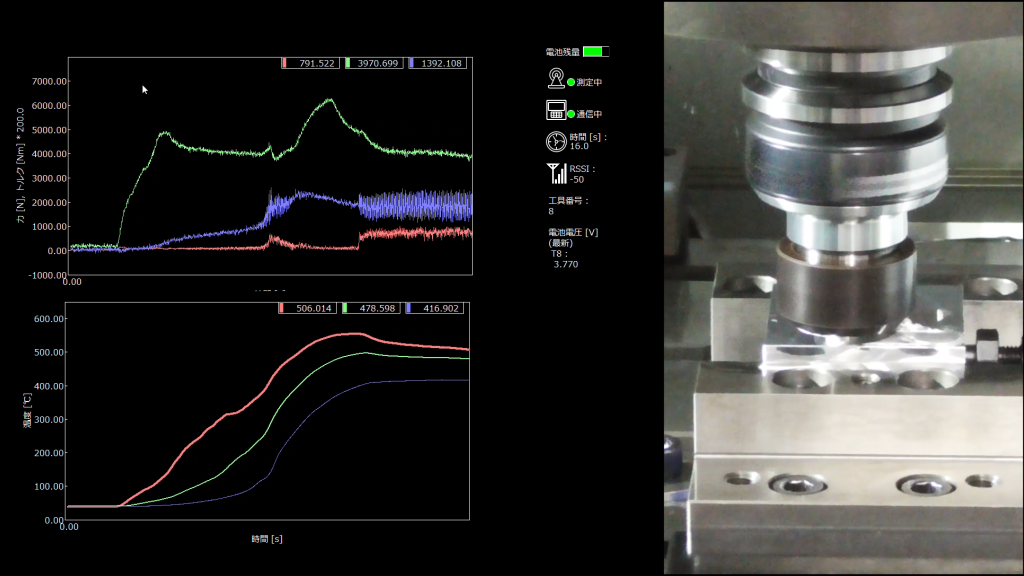Screen dimensions: 1024x576
Task: Click the 7000.00 tick on force chart axis
Action: pyautogui.click(x=48, y=81)
